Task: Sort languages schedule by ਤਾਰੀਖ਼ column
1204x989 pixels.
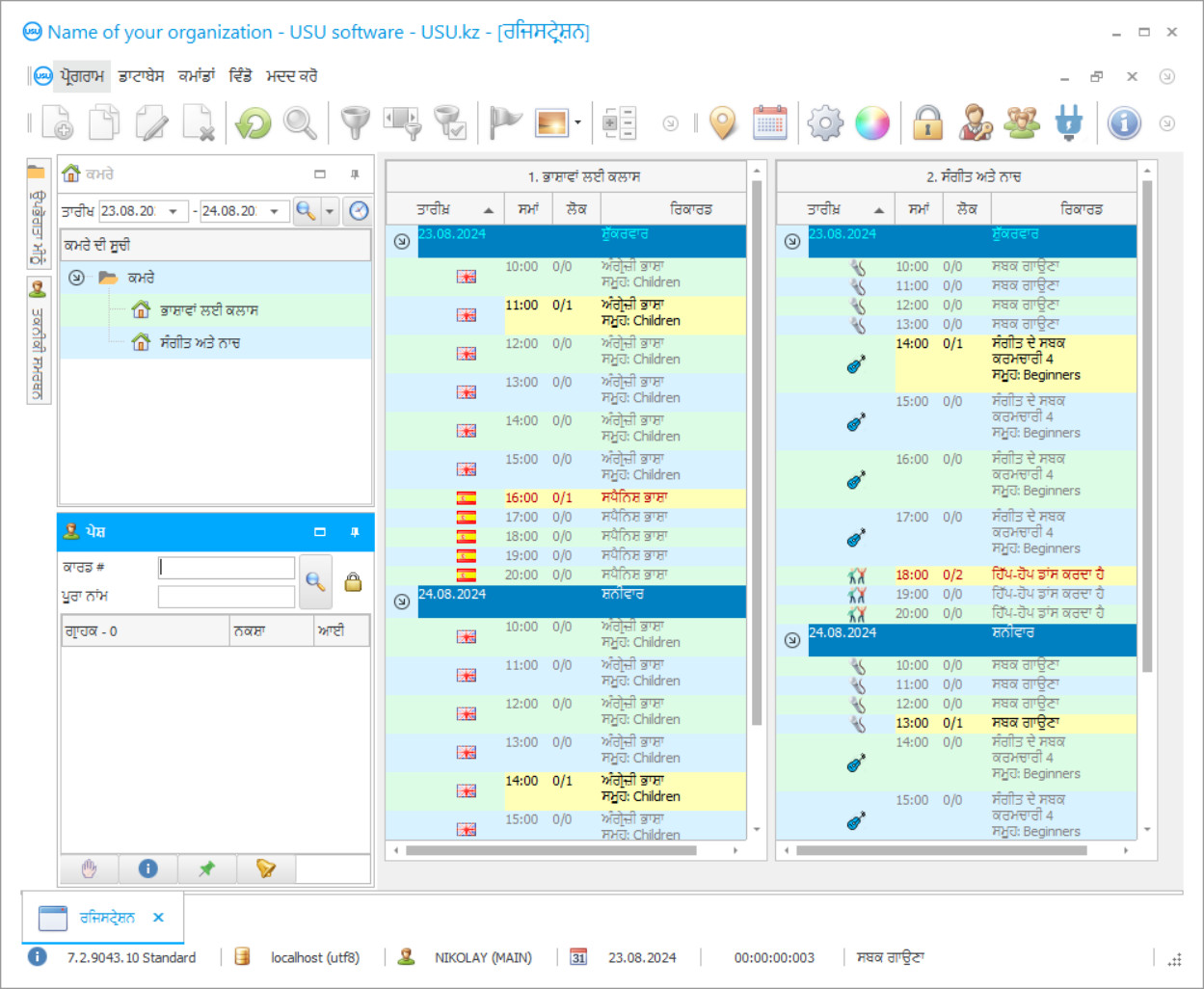Action: click(445, 209)
